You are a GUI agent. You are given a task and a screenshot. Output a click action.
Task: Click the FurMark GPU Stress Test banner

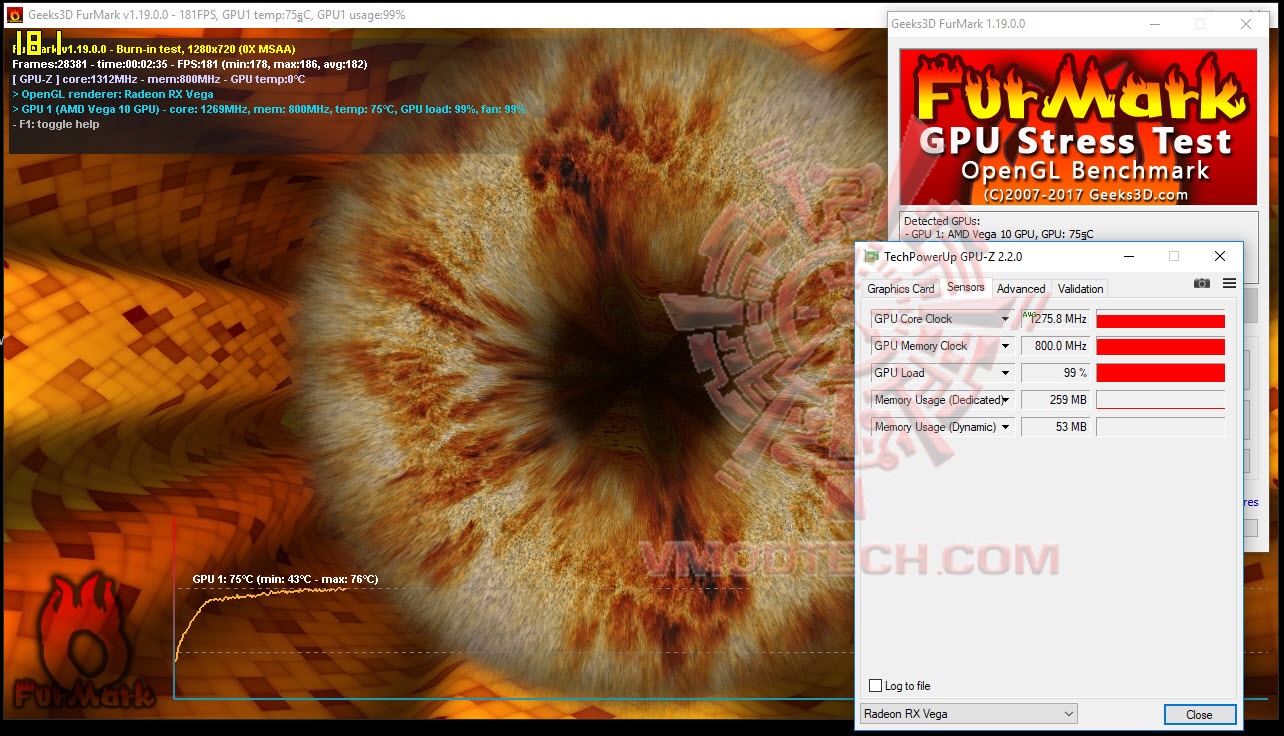[1078, 127]
